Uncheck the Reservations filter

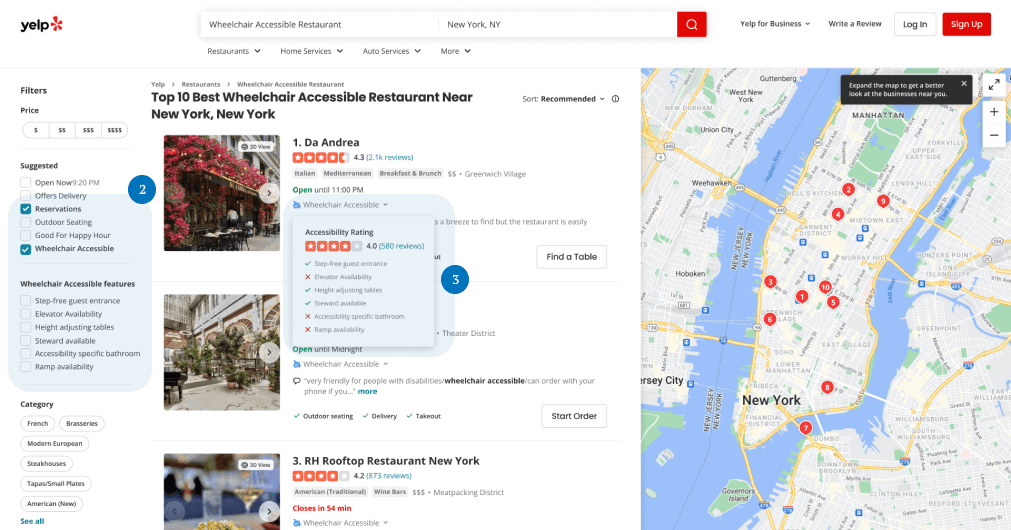coord(26,209)
